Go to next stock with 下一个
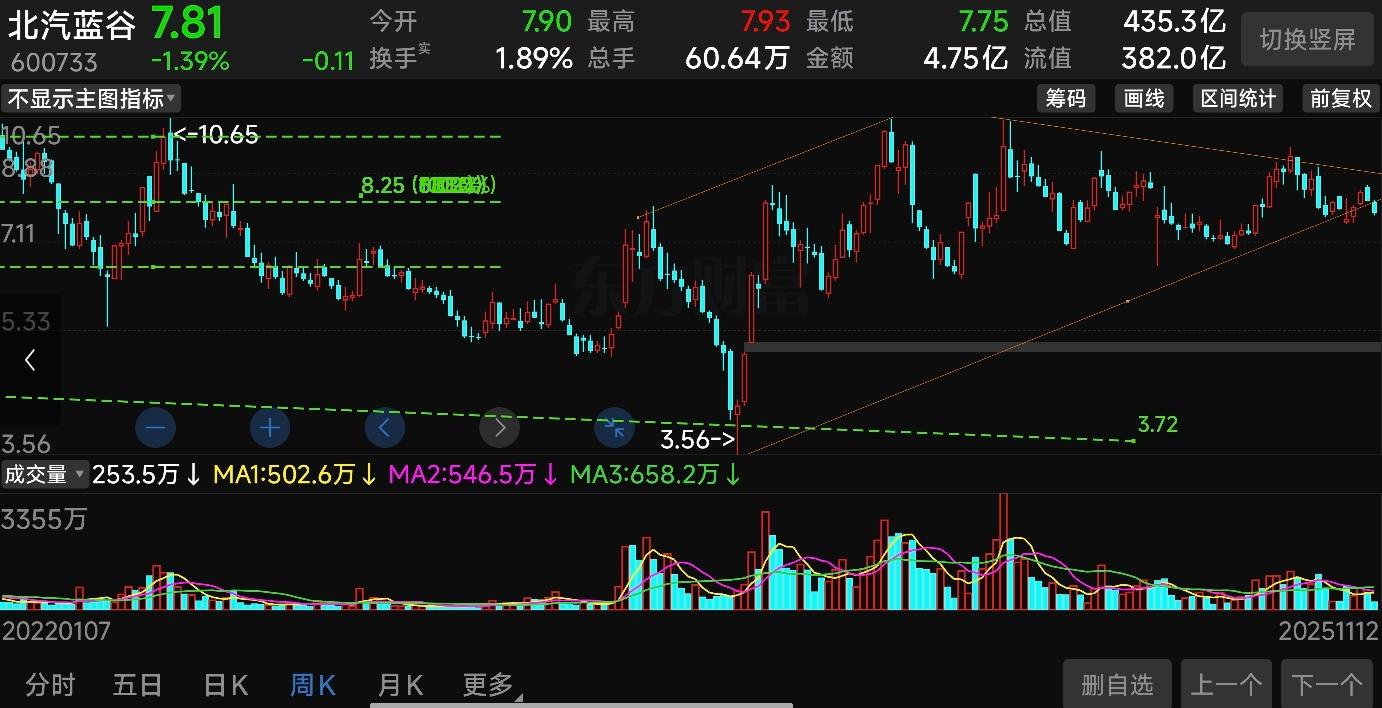 [x=1327, y=684]
